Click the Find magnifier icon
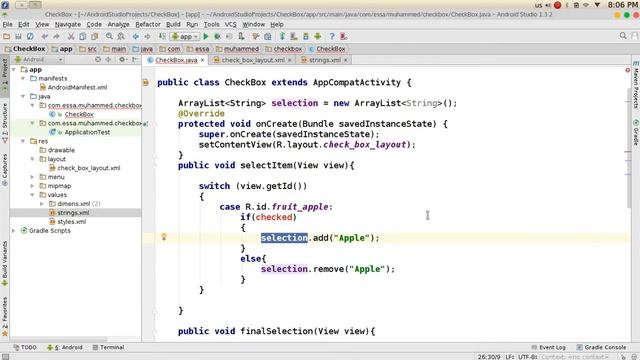The height and width of the screenshot is (360, 640). [109, 37]
